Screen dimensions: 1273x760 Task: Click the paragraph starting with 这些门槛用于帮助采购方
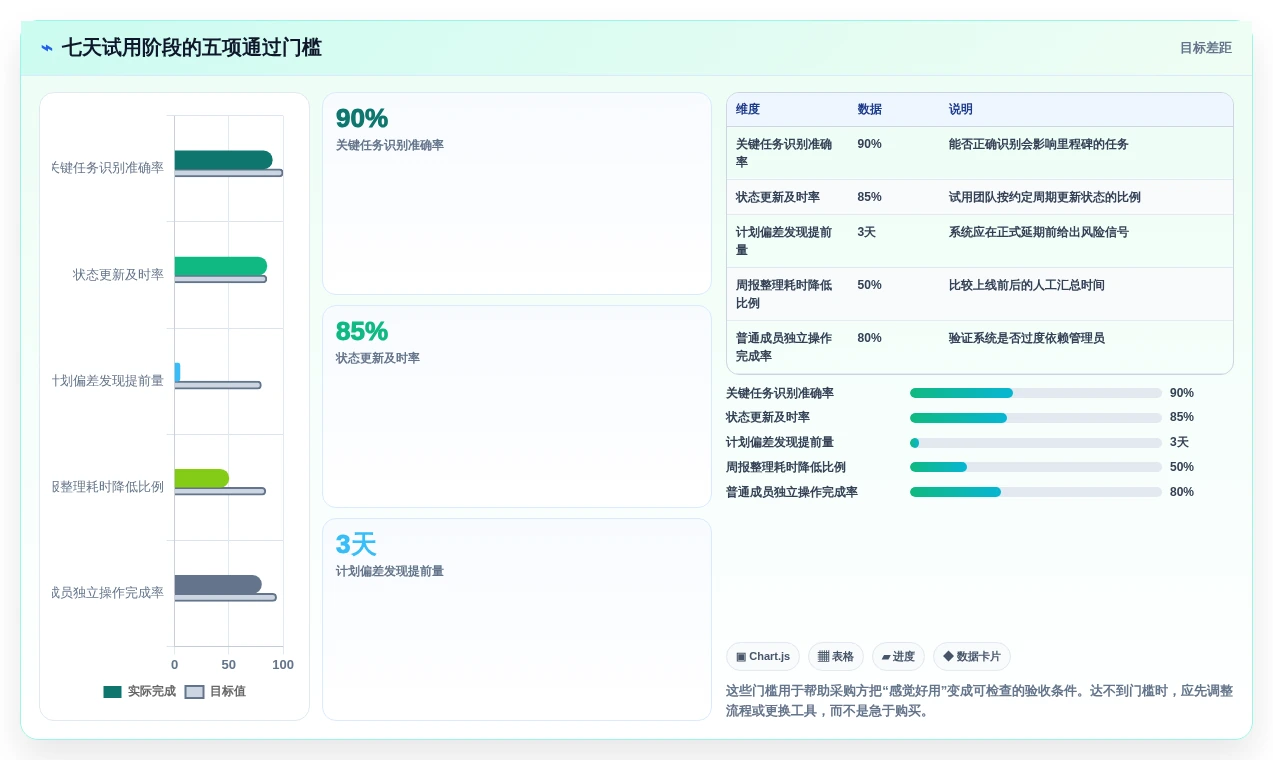click(x=979, y=701)
